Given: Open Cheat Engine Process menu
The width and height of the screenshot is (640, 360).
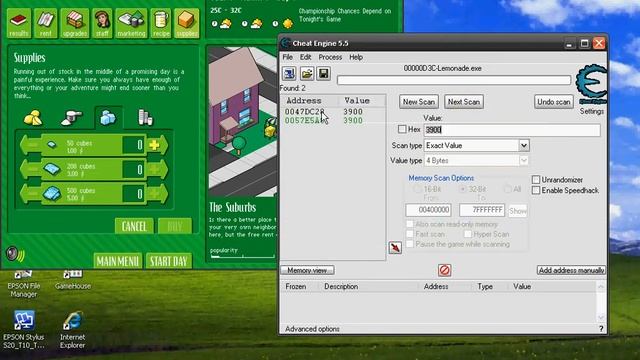Looking at the screenshot, I should (x=330, y=57).
